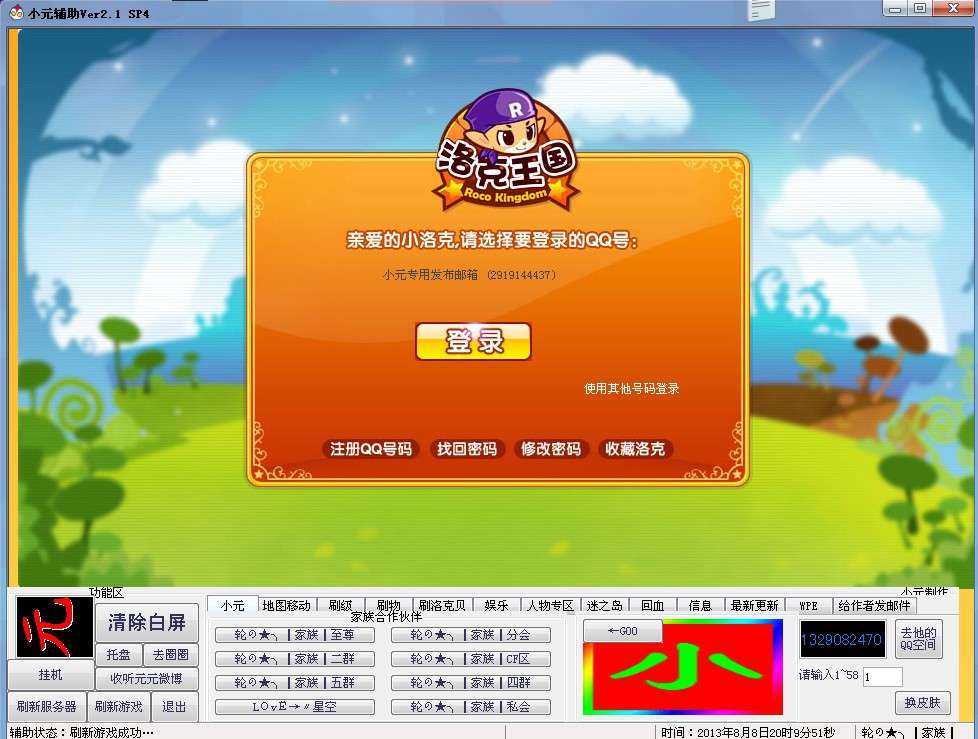The height and width of the screenshot is (739, 978).
Task: Click 找回密码 to recover password
Action: click(467, 449)
